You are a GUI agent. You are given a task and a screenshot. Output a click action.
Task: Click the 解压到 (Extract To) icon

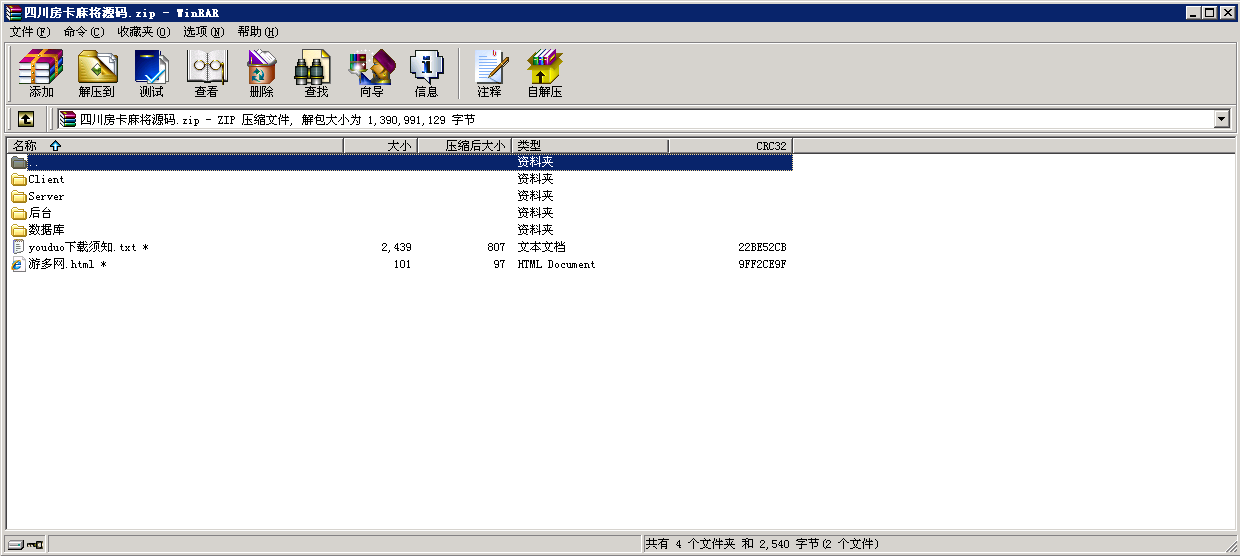pos(97,73)
